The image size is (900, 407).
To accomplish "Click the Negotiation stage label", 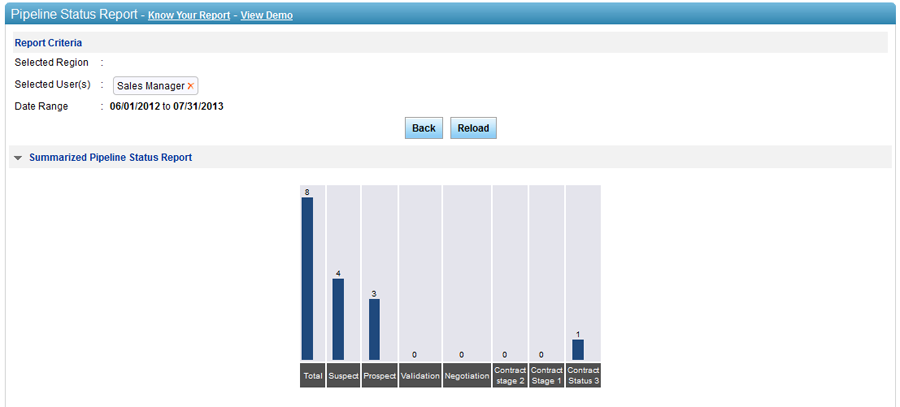I will click(x=466, y=376).
